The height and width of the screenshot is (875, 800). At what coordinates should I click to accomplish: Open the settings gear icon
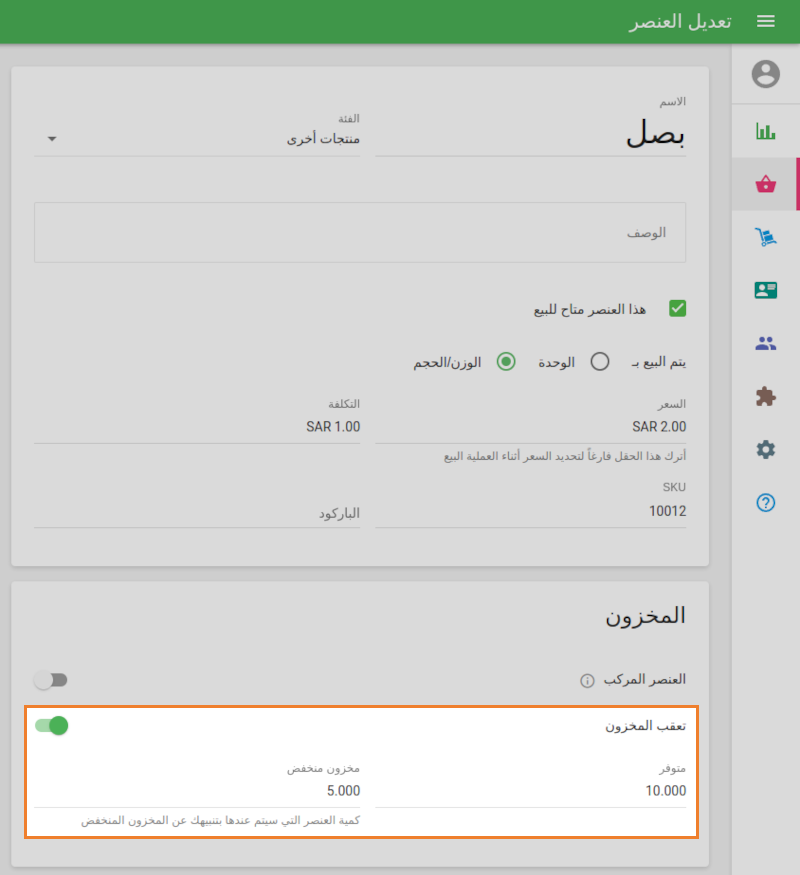tap(765, 448)
